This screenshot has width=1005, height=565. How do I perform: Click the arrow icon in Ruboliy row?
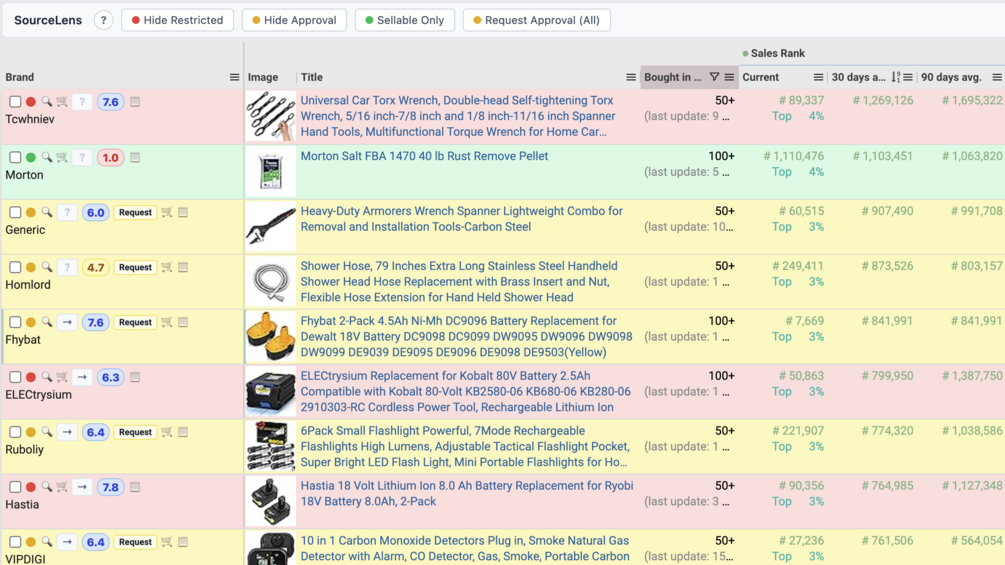[67, 432]
